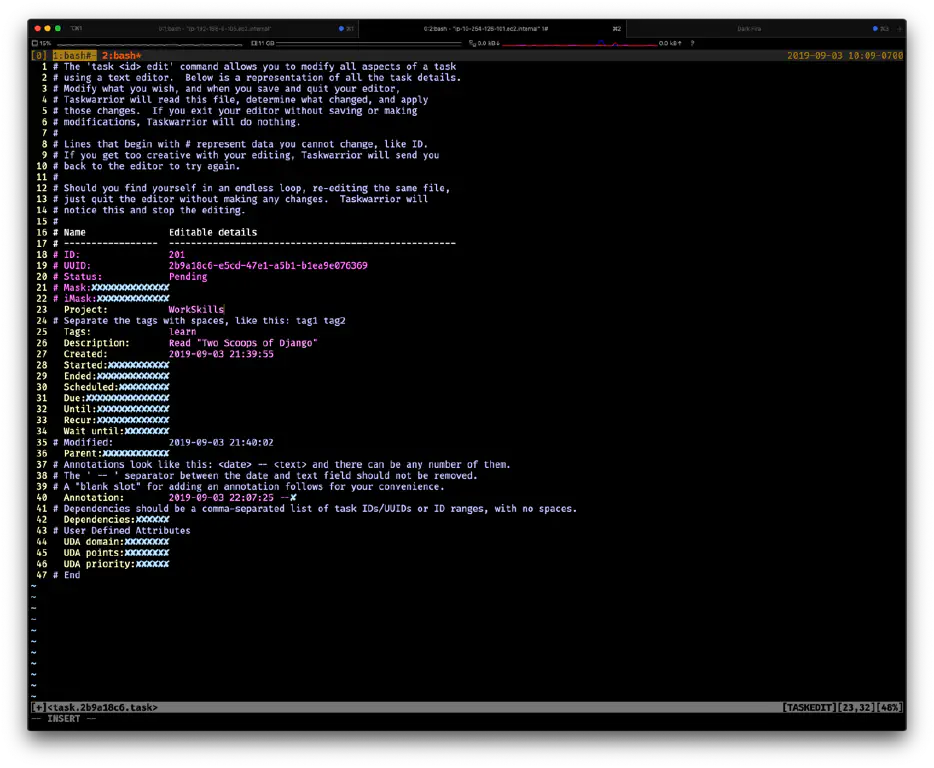Toggle the INSERT mode indicator in vim
This screenshot has width=934, height=768.
63,718
